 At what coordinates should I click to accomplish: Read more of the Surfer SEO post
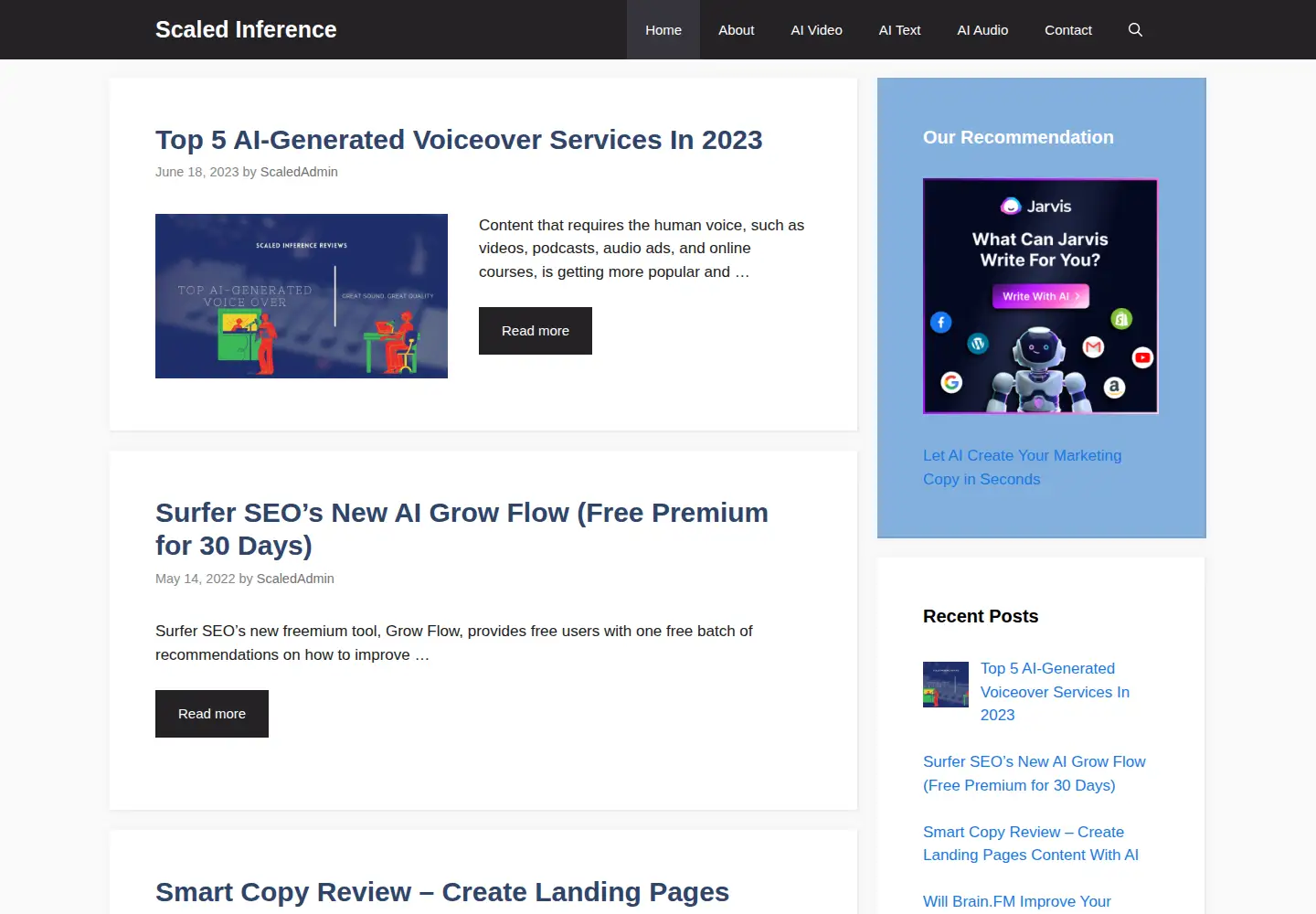click(212, 714)
